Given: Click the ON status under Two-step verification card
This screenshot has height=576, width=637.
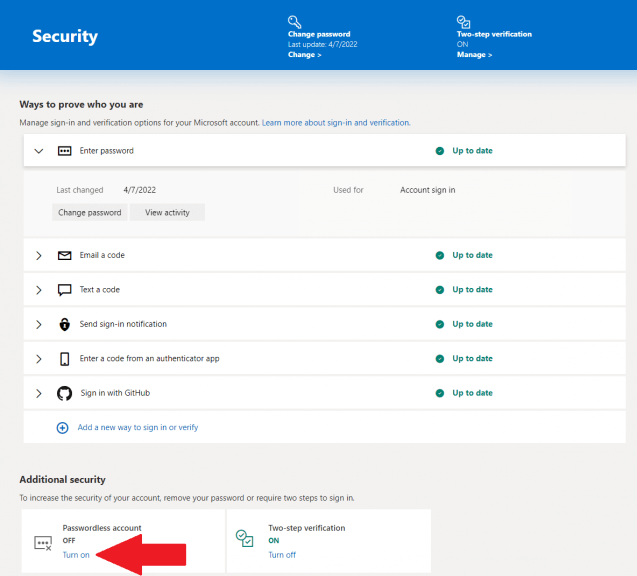Looking at the screenshot, I should 274,541.
